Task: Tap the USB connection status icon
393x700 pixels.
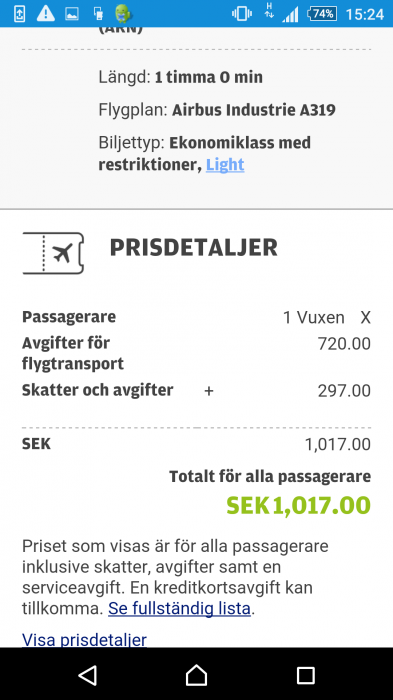Action: click(98, 14)
